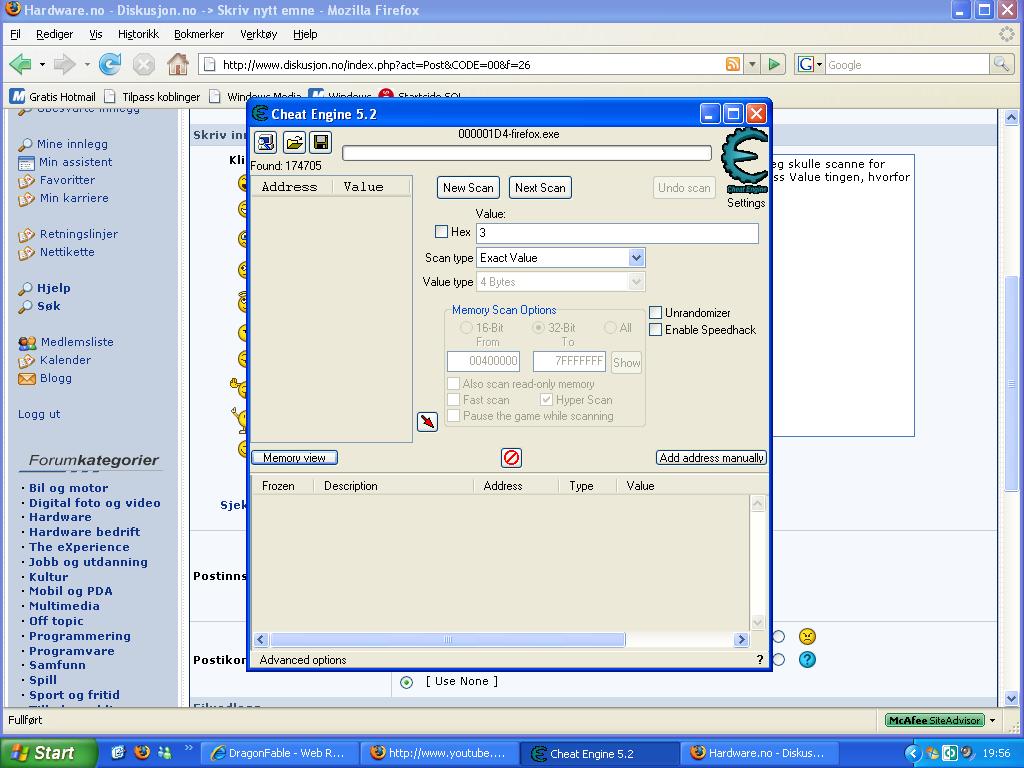Select the 16-Bit radio button
This screenshot has height=768, width=1024.
click(466, 327)
